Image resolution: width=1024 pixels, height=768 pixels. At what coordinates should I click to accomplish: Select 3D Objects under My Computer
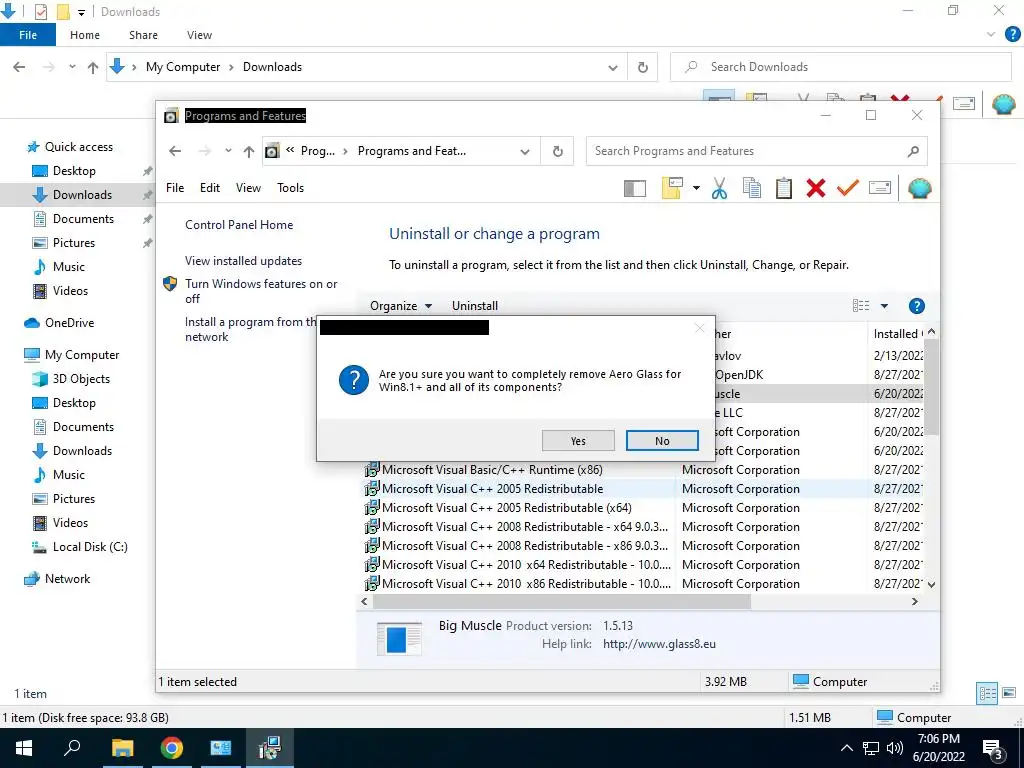[81, 379]
